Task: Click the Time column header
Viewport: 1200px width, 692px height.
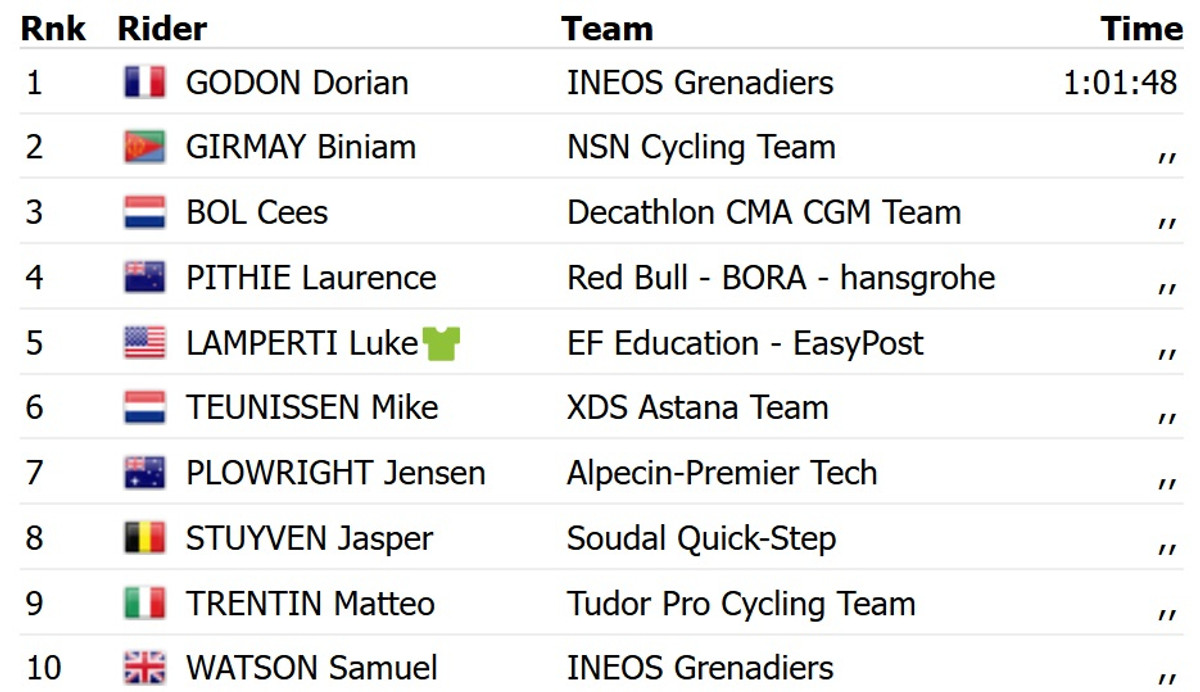Action: tap(1142, 29)
